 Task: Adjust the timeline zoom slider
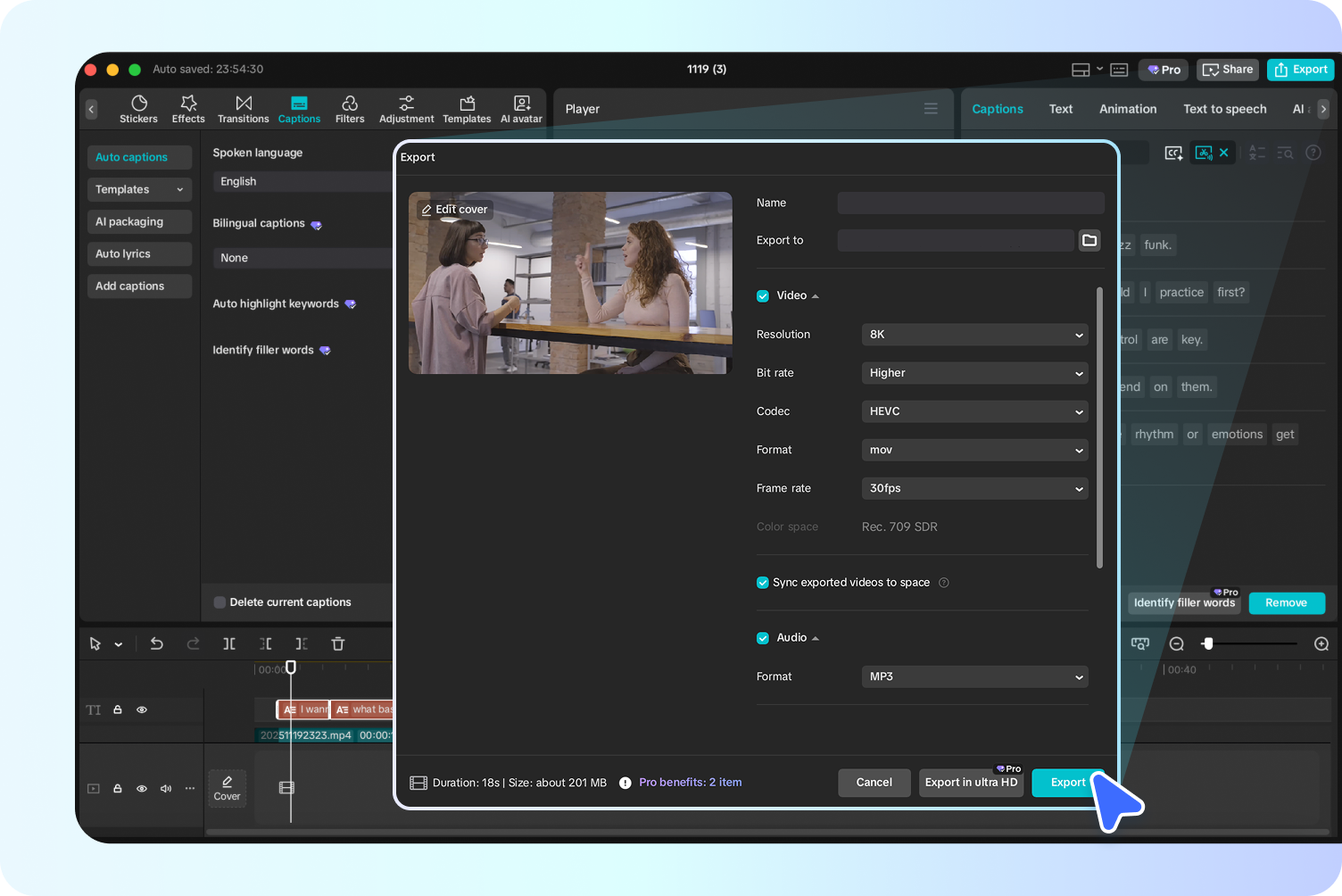[x=1209, y=643]
